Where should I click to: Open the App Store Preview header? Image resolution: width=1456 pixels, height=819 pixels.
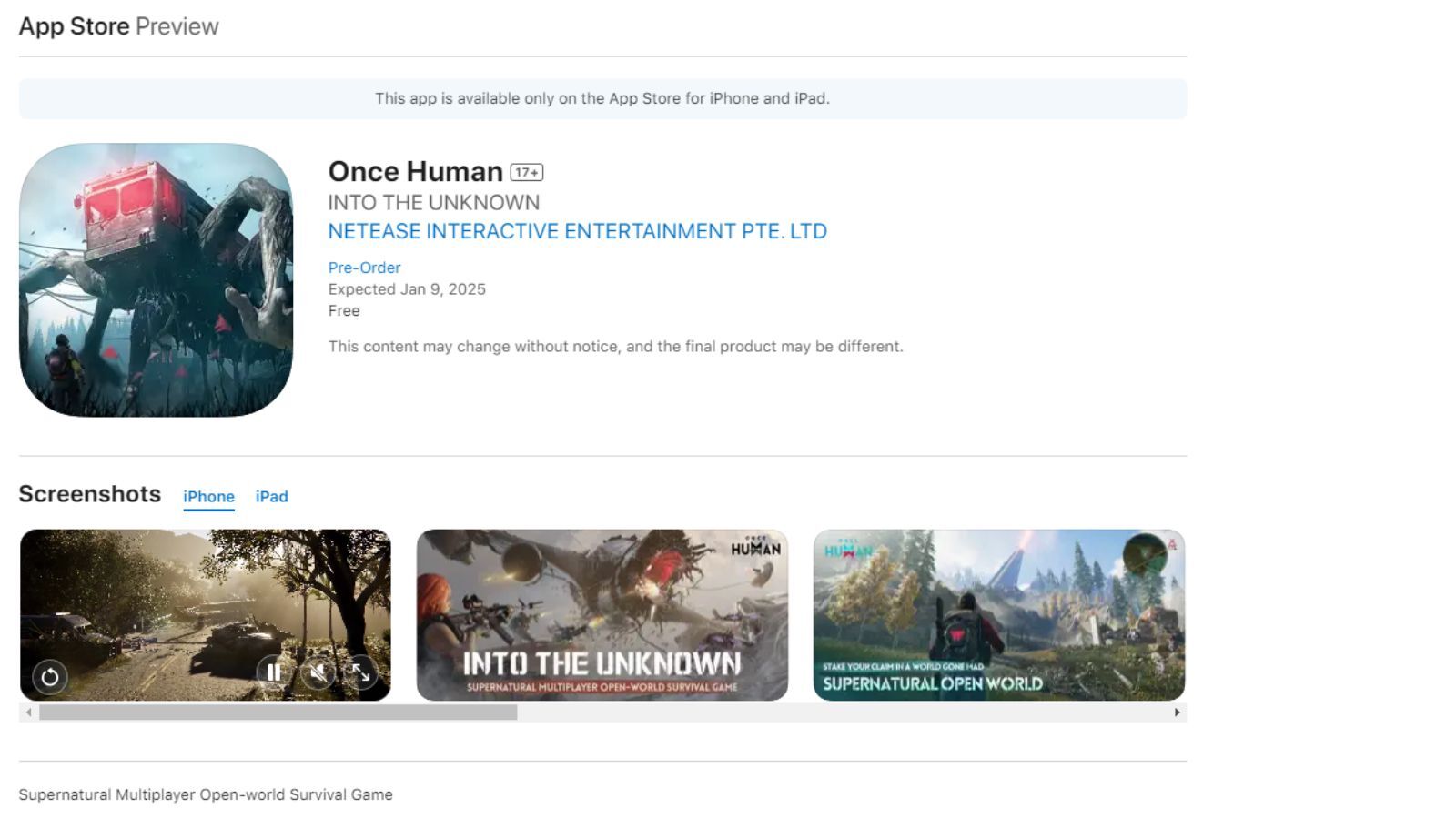point(119,26)
